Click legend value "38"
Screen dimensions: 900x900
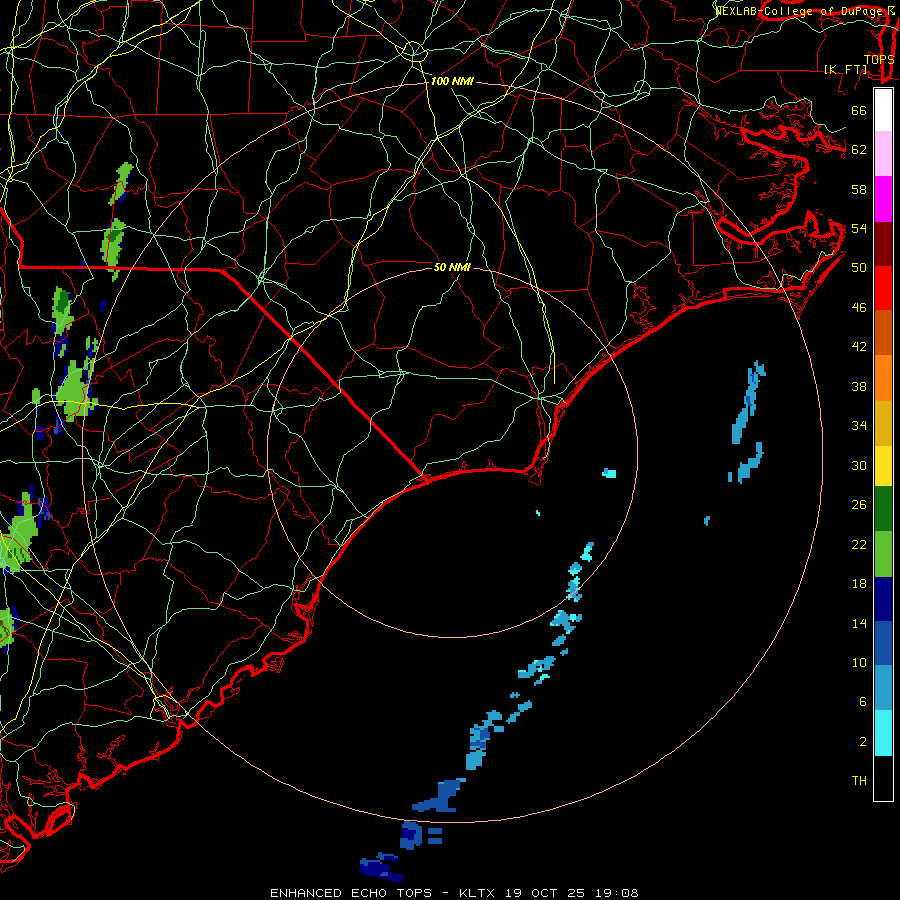[859, 387]
